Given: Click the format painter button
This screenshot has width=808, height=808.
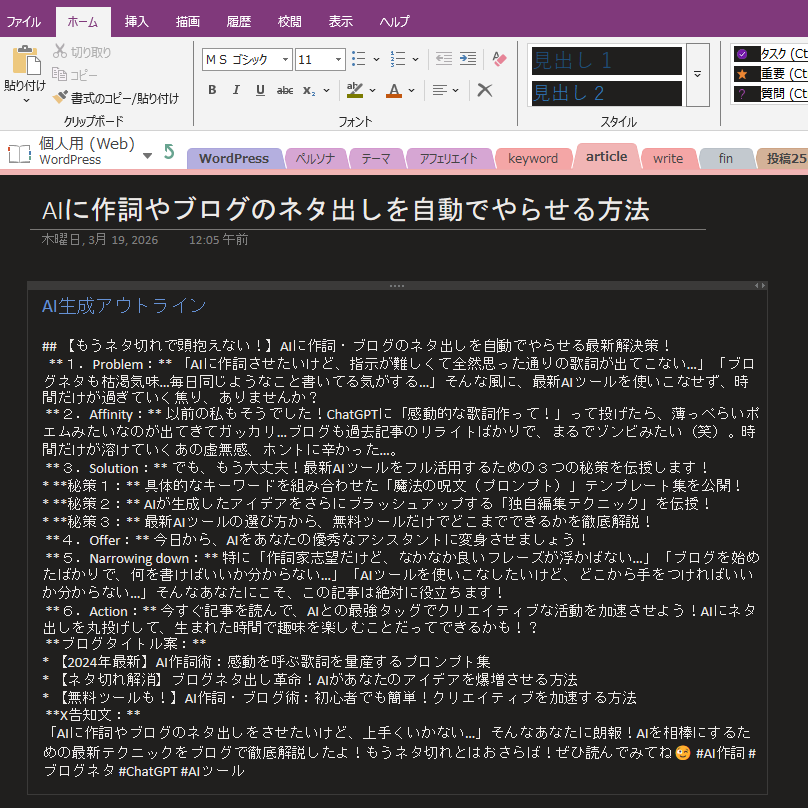Looking at the screenshot, I should tap(116, 98).
